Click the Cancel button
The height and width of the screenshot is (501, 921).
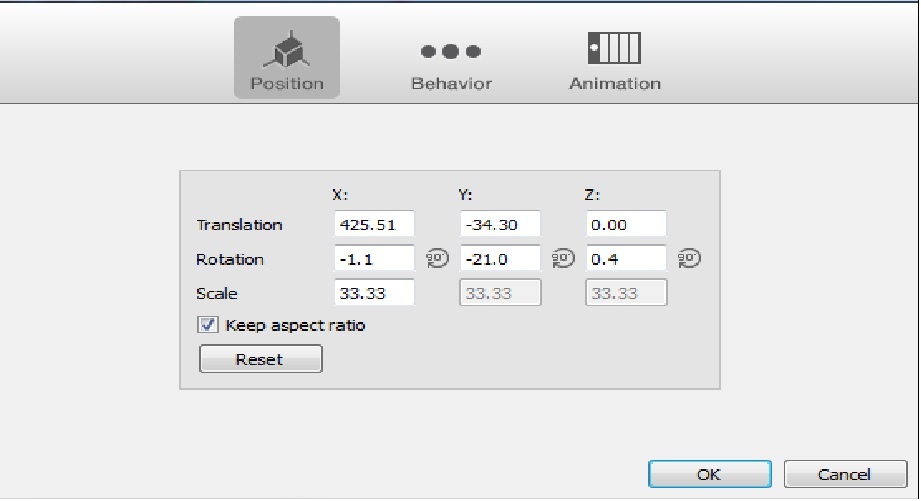pos(844,474)
